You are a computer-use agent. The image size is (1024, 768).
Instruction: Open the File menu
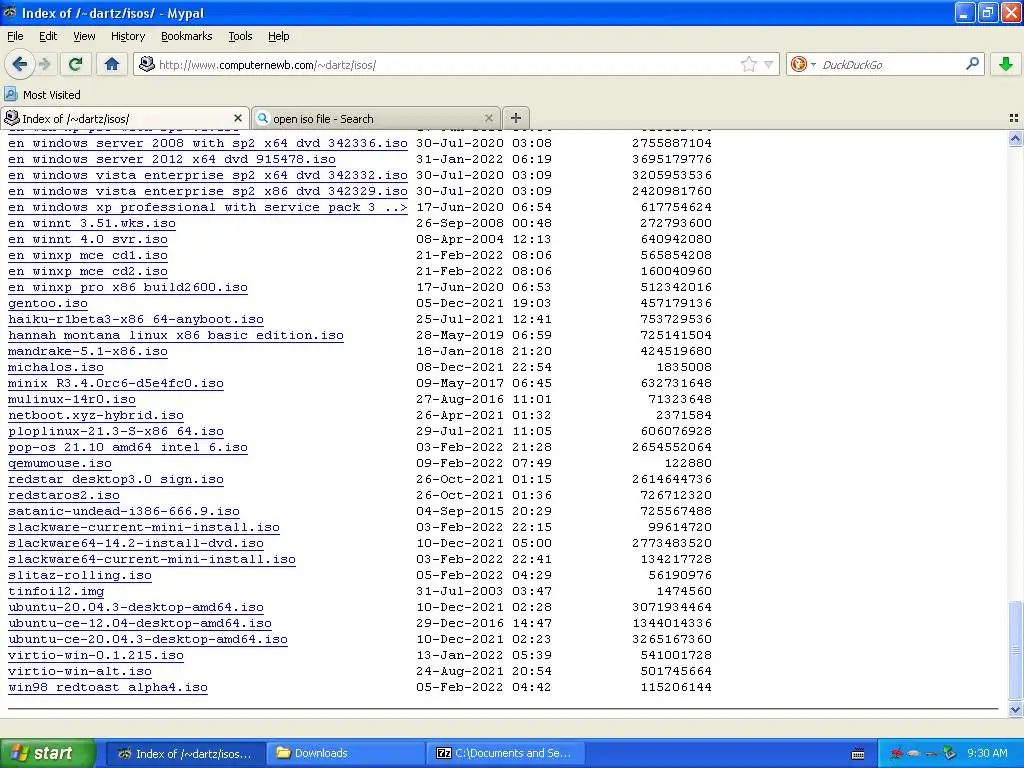[x=15, y=36]
